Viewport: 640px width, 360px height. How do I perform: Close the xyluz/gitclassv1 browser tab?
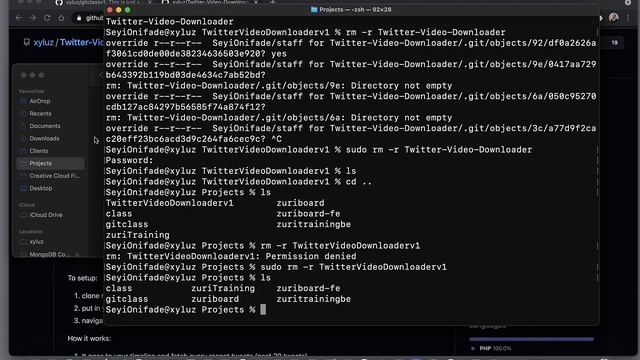pos(149,2)
